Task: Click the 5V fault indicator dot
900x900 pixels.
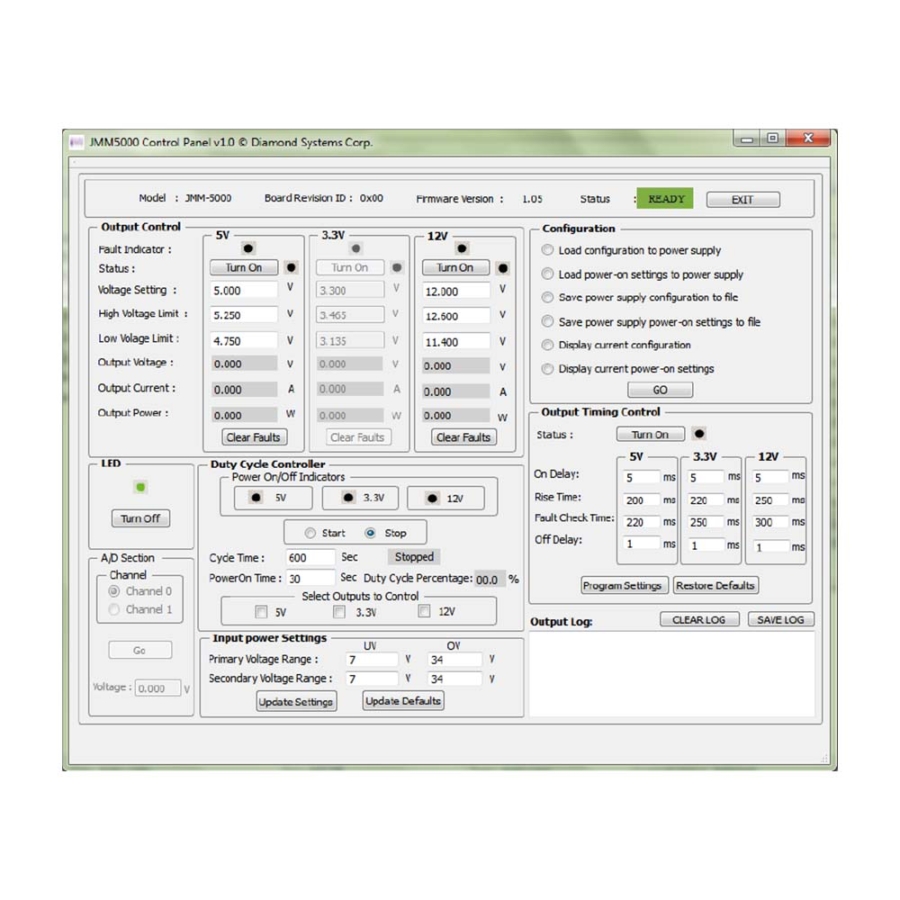Action: [x=248, y=248]
